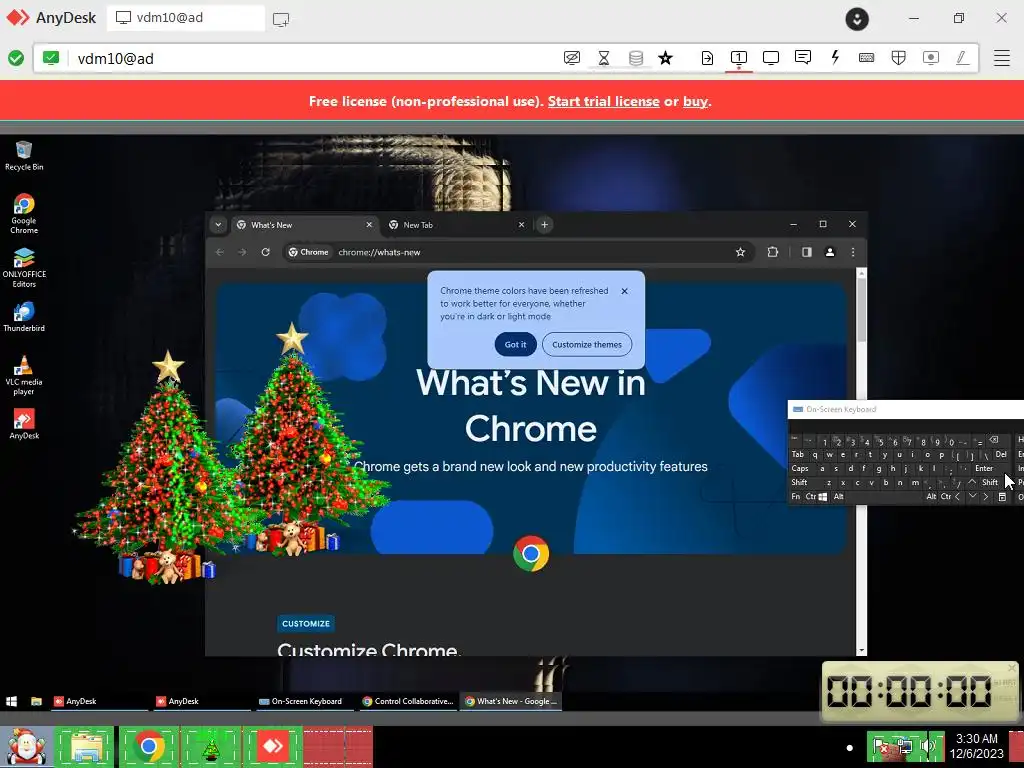Image resolution: width=1024 pixels, height=768 pixels.
Task: Click the Chrome scrollbar down arrow
Action: [861, 650]
